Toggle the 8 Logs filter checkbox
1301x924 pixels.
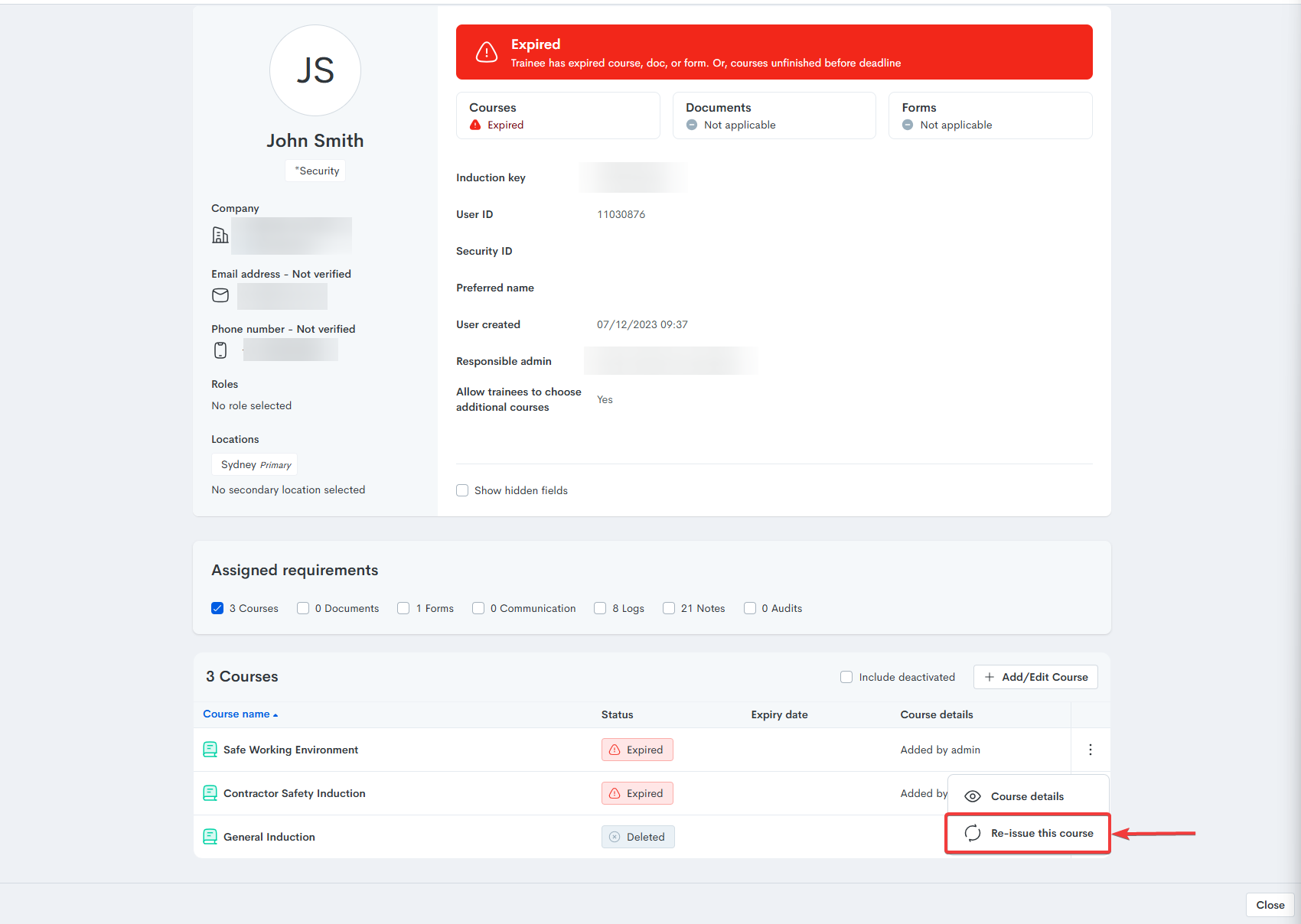(600, 608)
